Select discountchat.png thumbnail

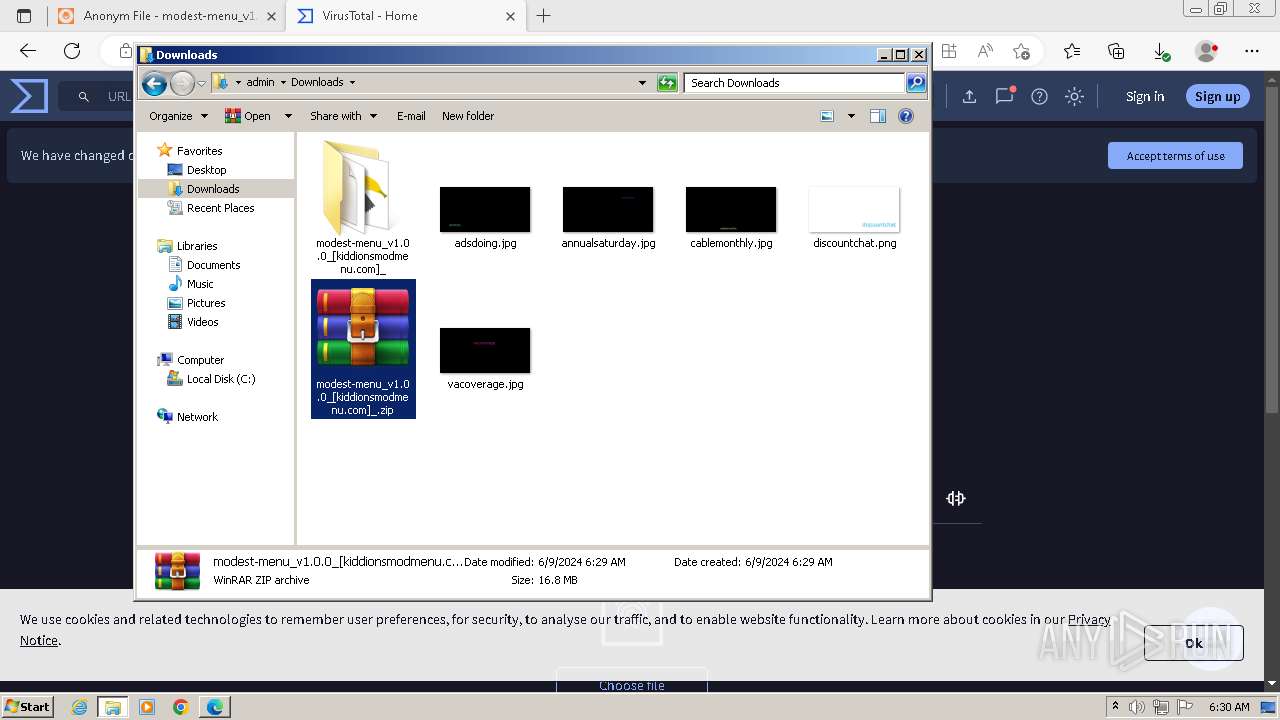tap(854, 210)
